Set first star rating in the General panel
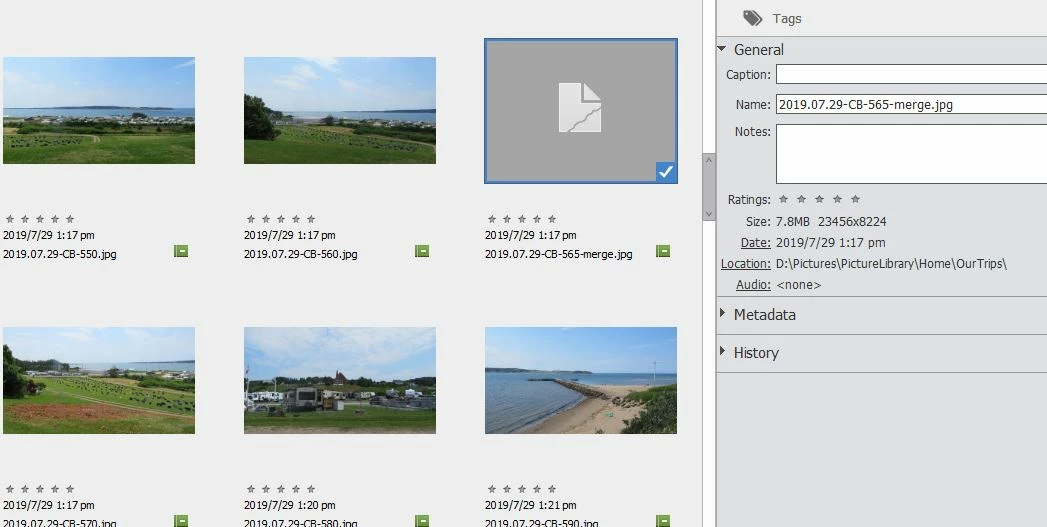 [784, 199]
